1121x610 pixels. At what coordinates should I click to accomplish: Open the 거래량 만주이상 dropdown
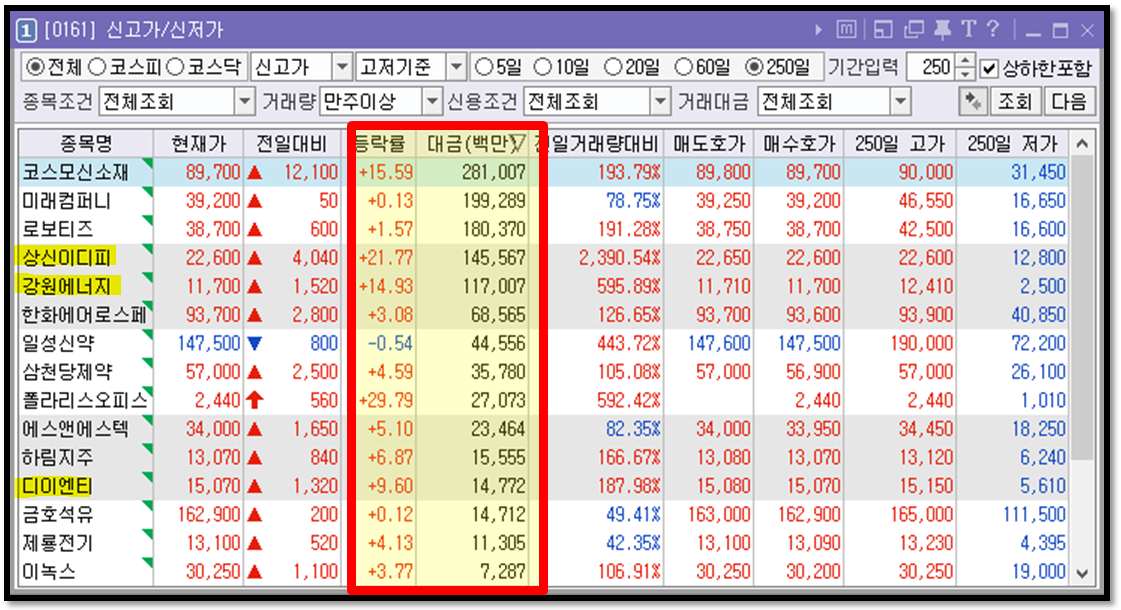coord(432,102)
